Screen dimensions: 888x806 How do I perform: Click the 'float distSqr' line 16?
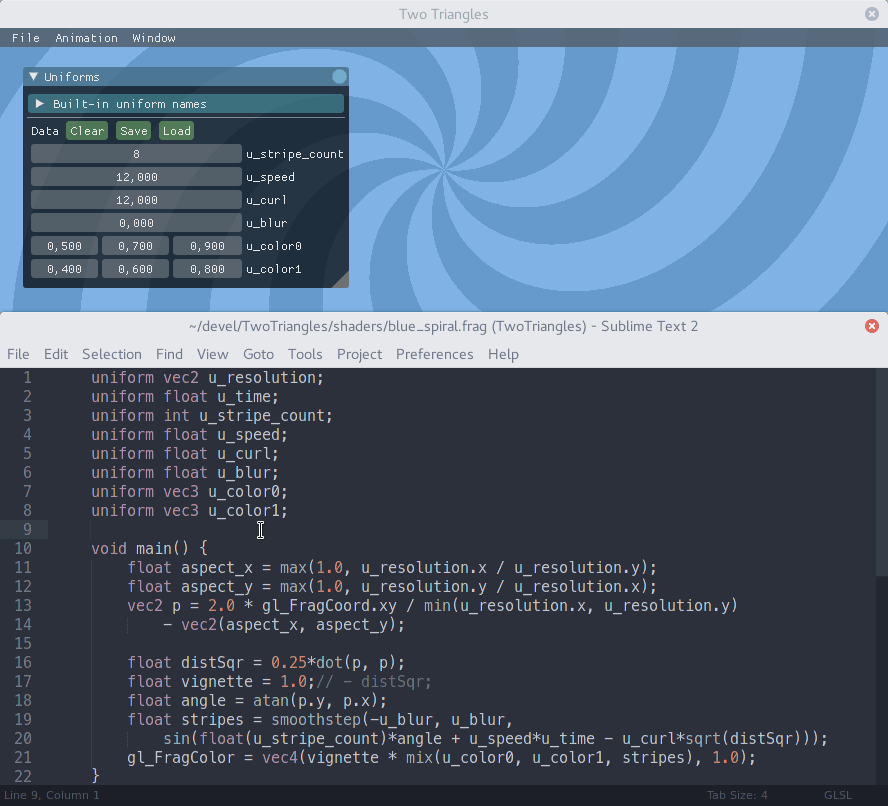click(266, 662)
